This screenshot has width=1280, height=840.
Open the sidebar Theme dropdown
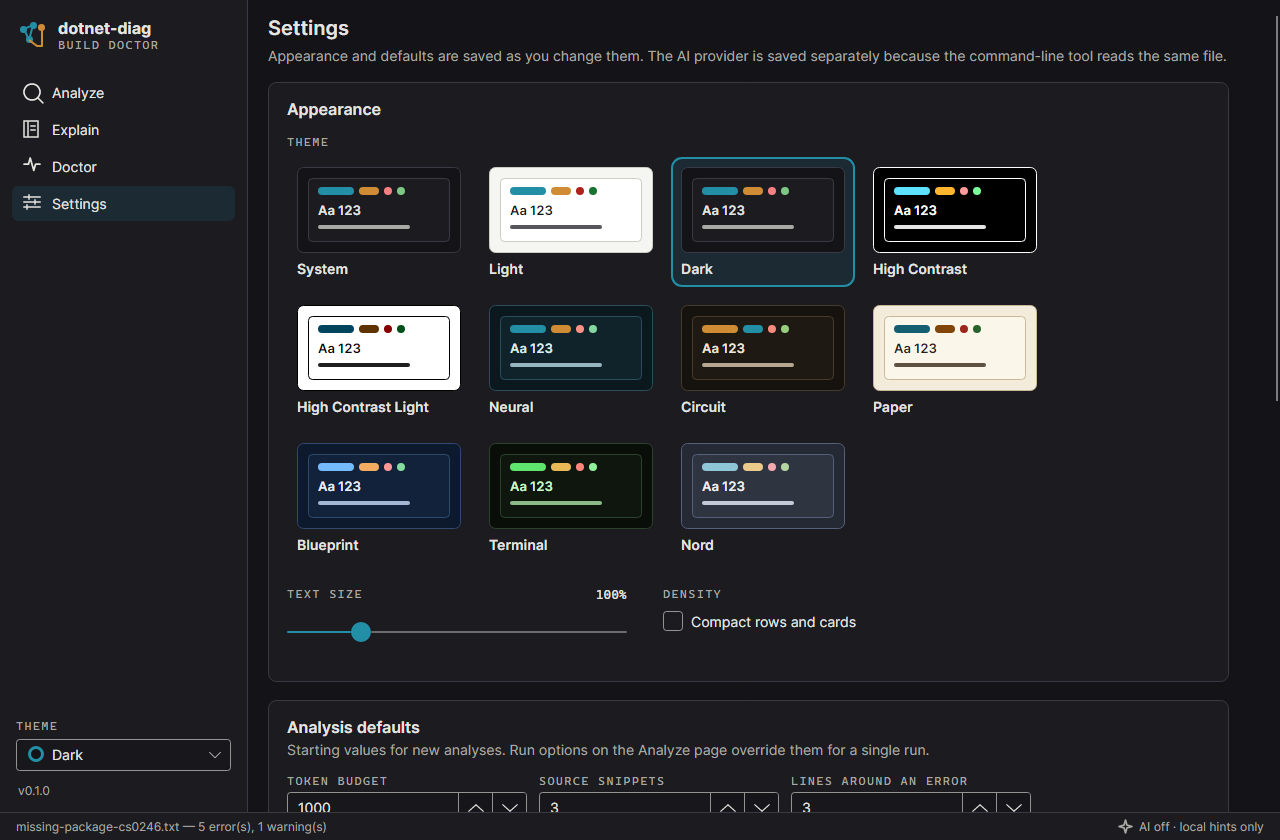[123, 755]
